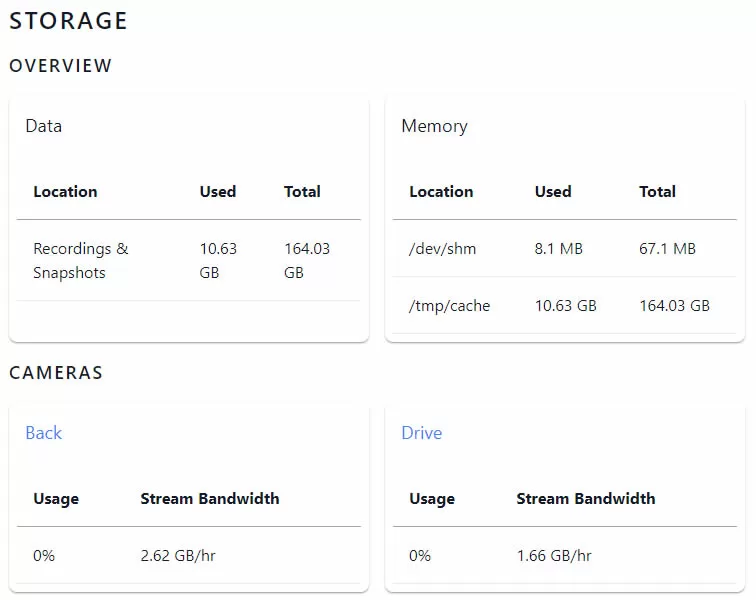The width and height of the screenshot is (756, 600).
Task: Click Drive camera's 1.66 GB/hr bandwidth
Action: (x=554, y=556)
